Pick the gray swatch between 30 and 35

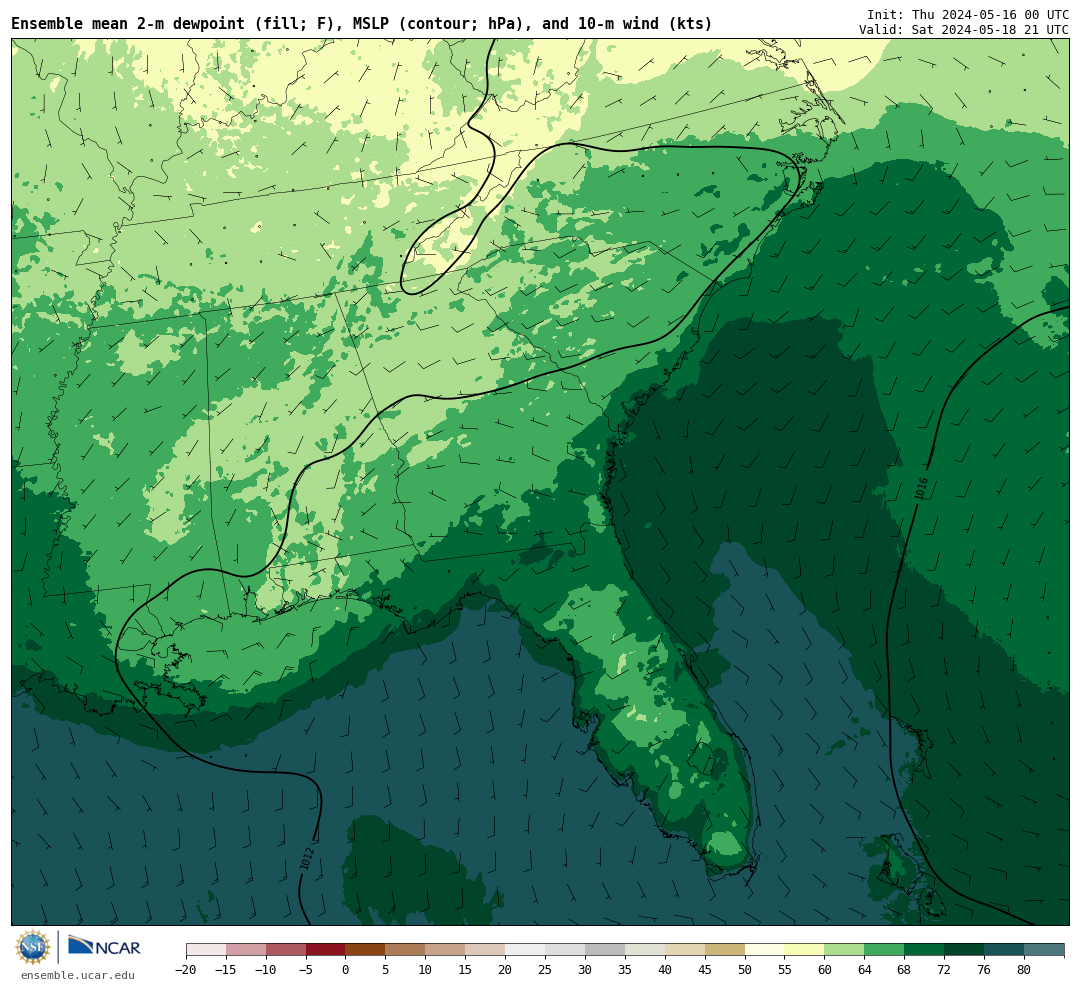click(x=605, y=950)
